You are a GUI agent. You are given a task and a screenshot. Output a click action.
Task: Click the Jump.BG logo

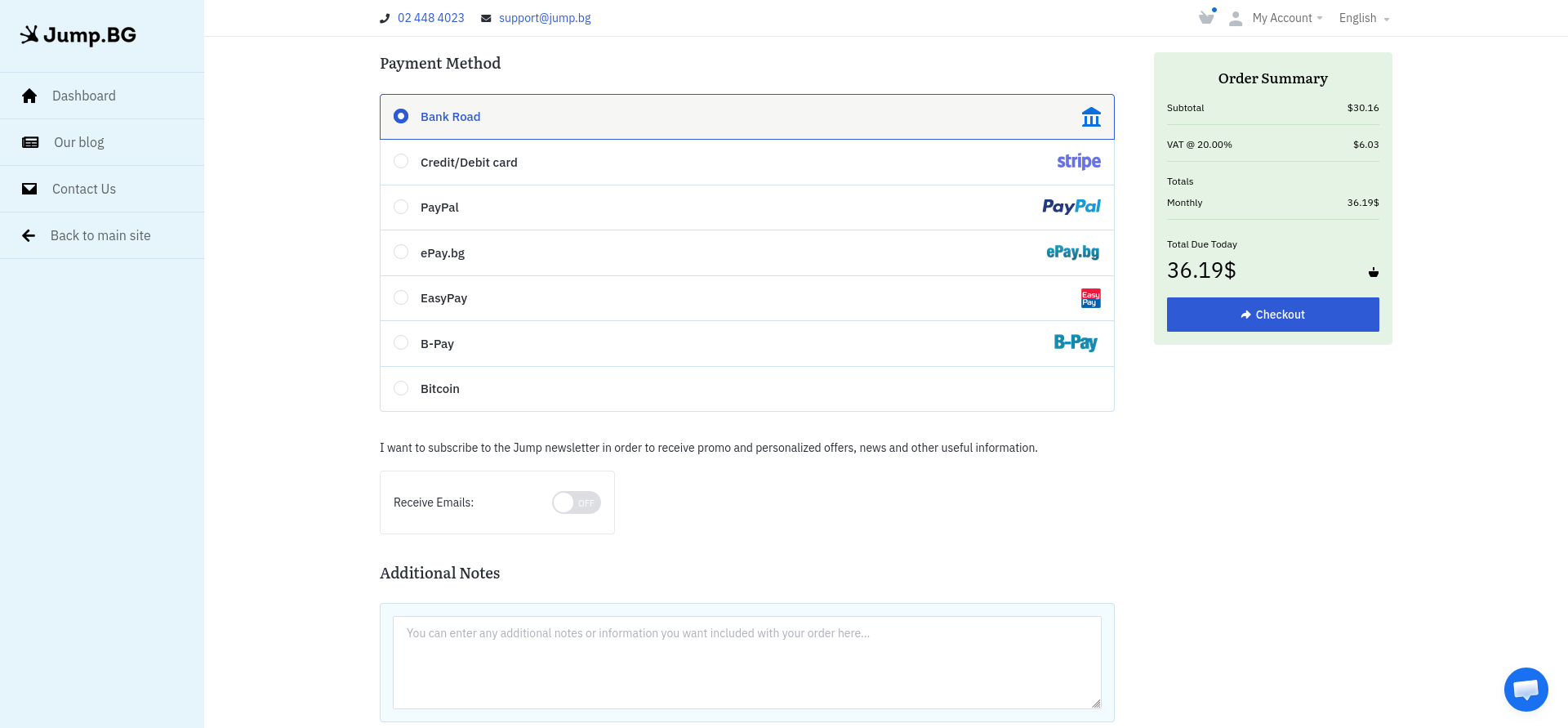click(x=78, y=35)
